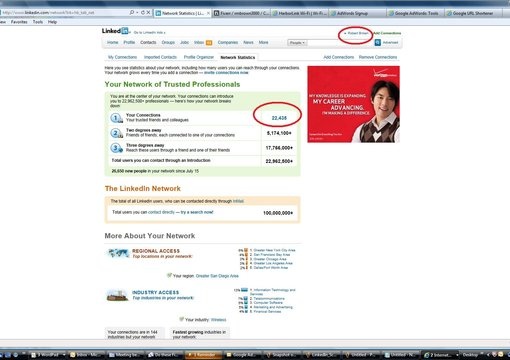Switch to the Google AdWords Tools browser tab

tap(415, 13)
